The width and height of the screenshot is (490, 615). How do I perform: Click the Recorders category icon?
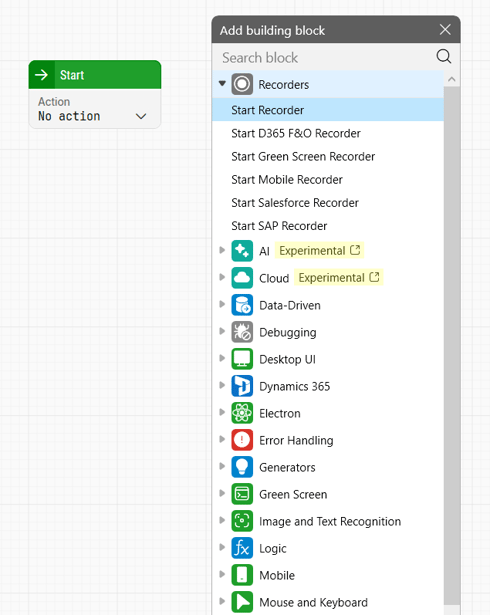[242, 84]
